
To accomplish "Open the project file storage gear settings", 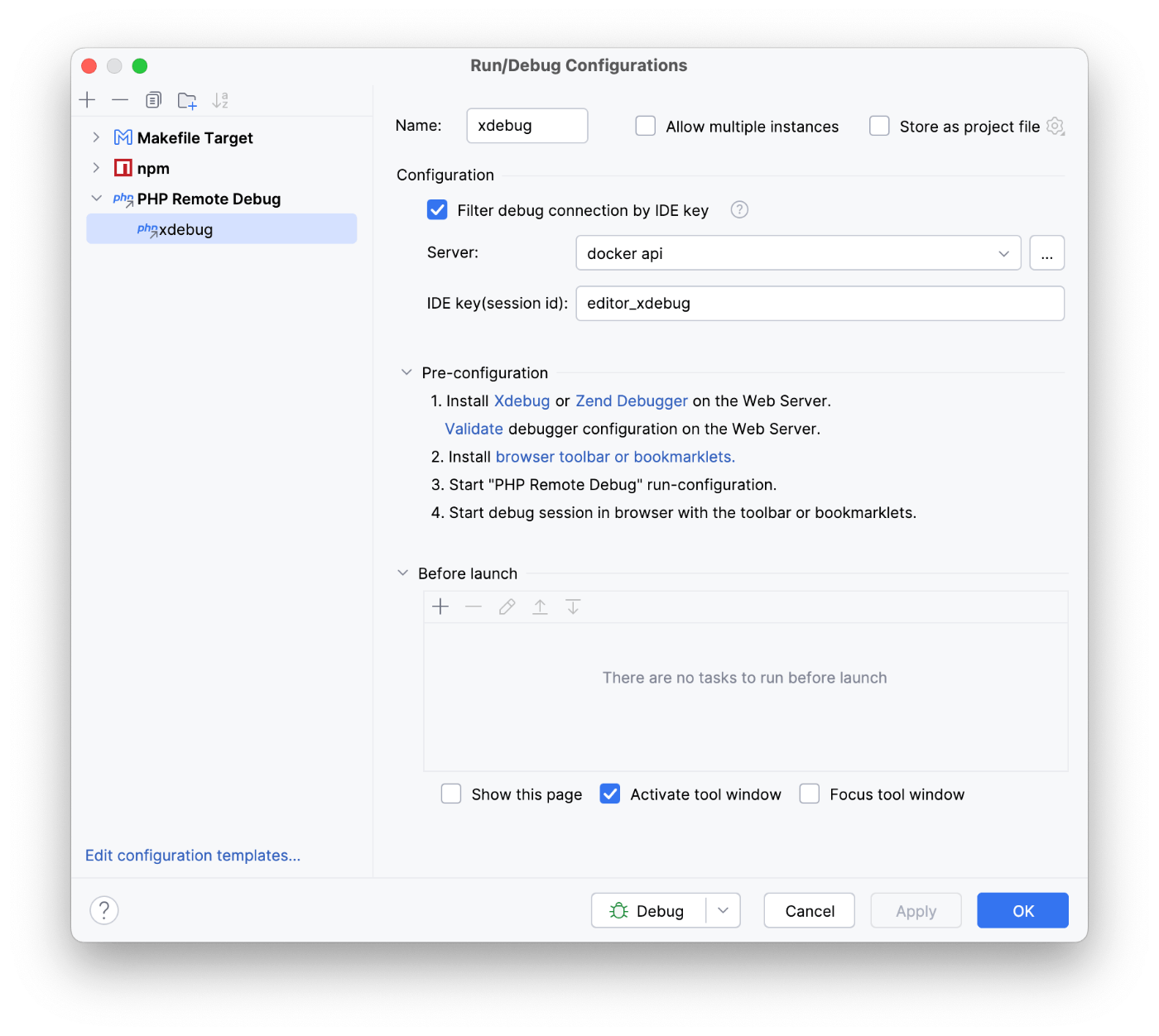I will pos(1055,126).
